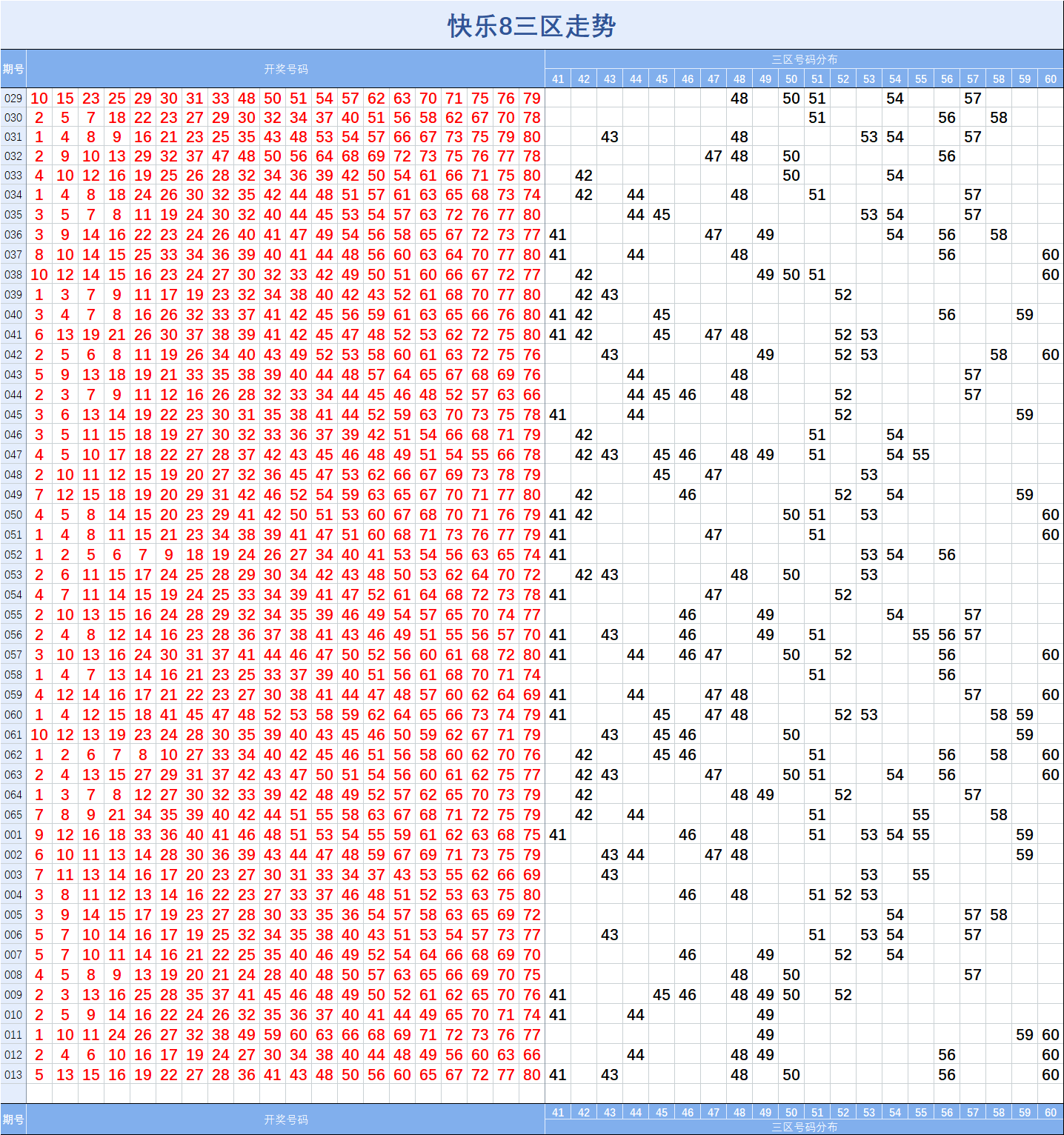Click period label 047

(13, 455)
